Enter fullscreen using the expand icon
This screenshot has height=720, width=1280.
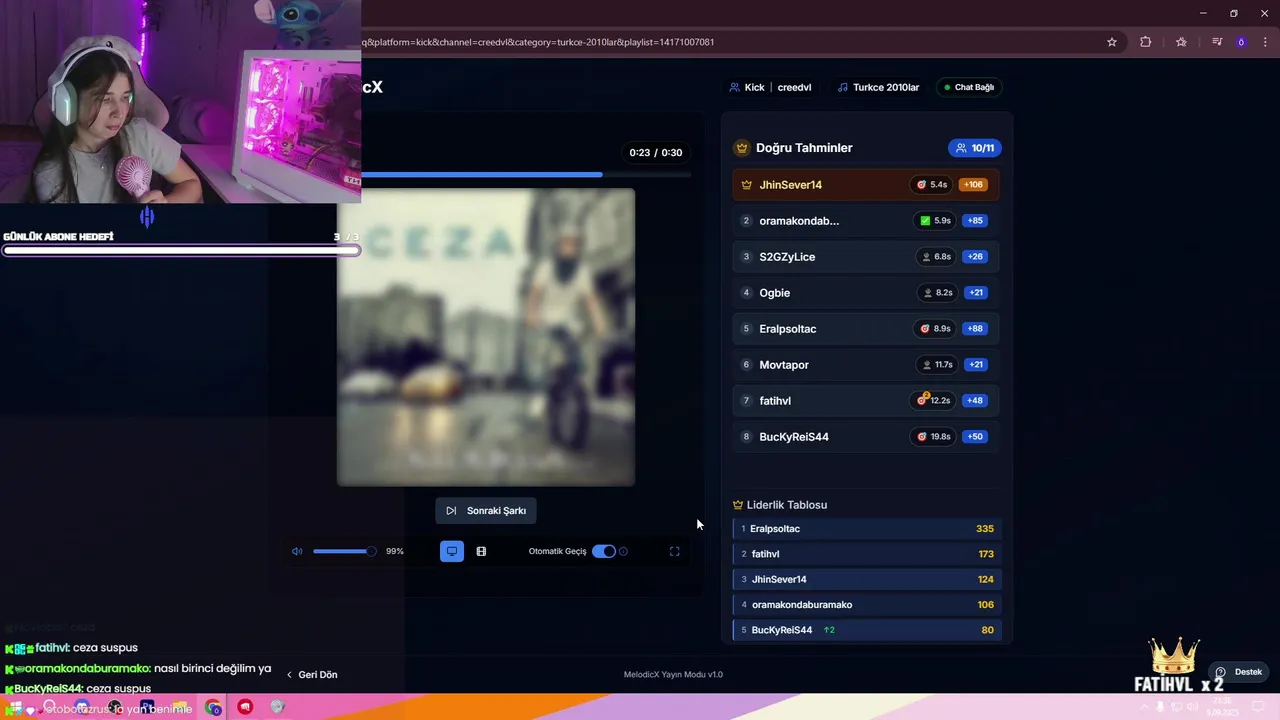pos(675,551)
